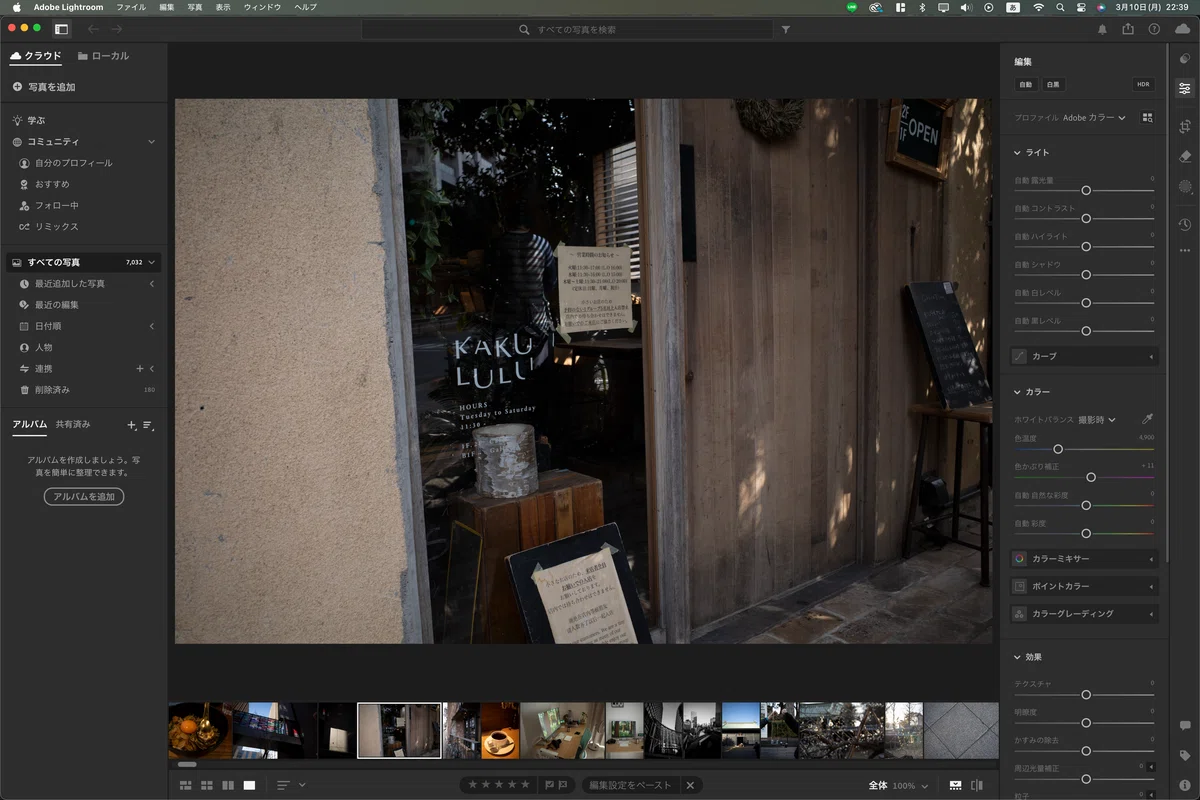
Task: Flag the photo as picked
Action: pos(549,785)
